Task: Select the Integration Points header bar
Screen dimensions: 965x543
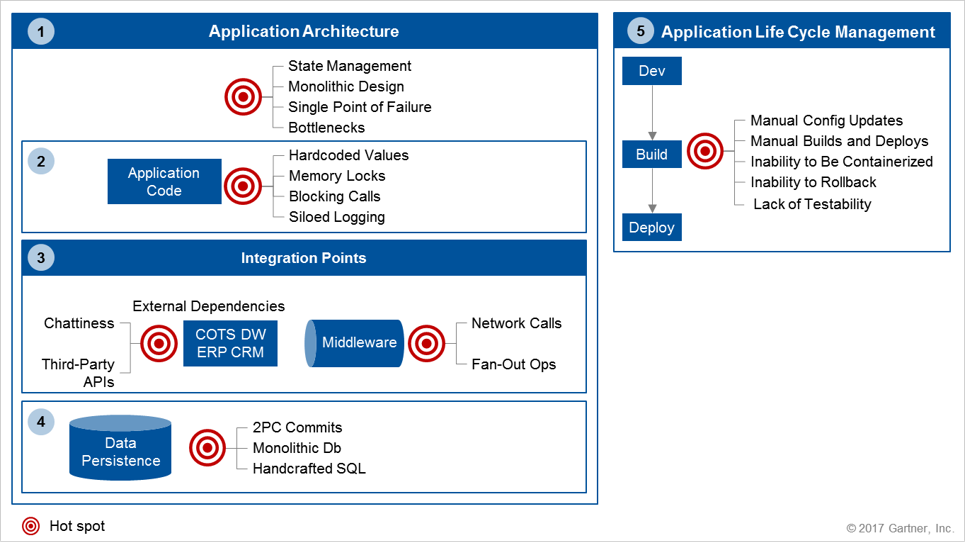Action: tap(303, 258)
